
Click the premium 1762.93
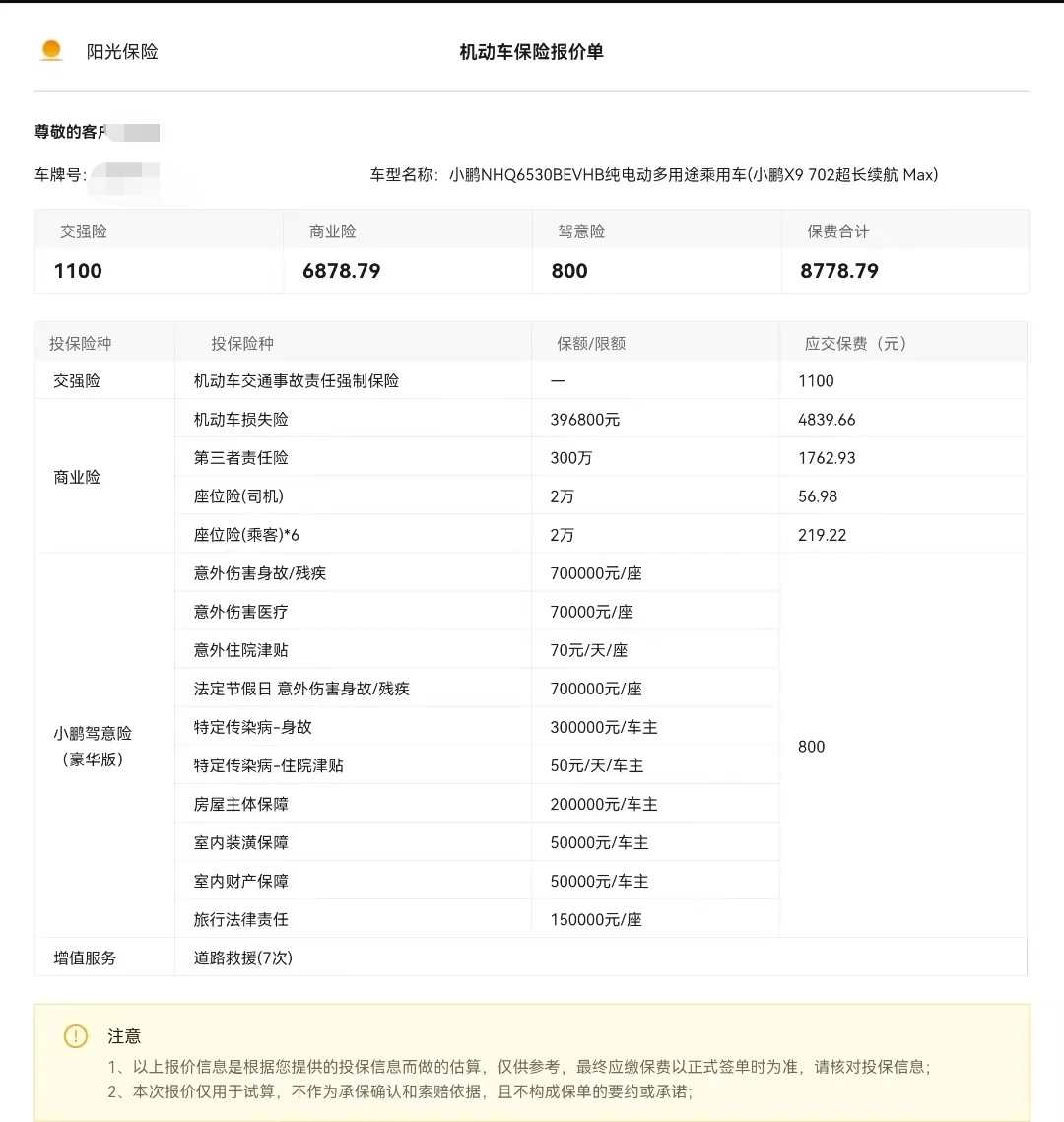tap(828, 458)
